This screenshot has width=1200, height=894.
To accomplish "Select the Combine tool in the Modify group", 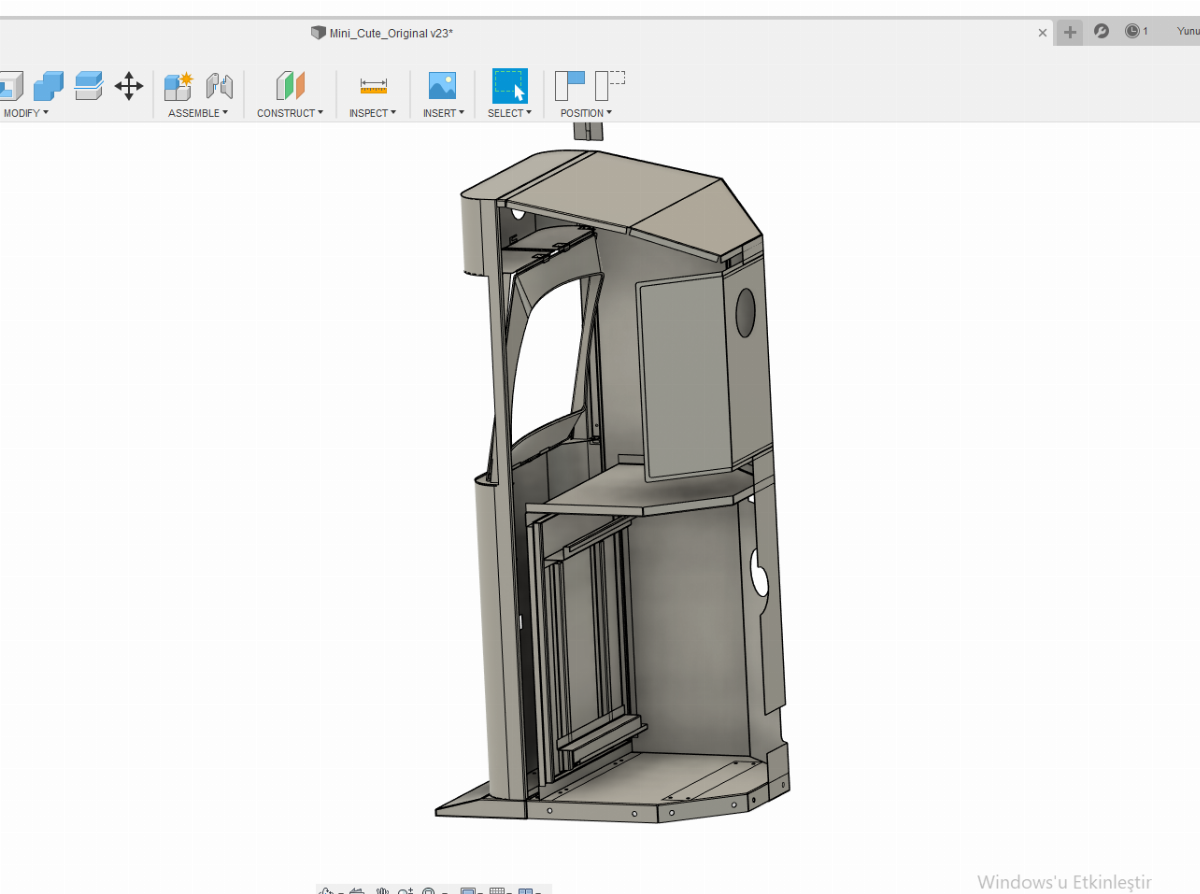I will click(48, 86).
